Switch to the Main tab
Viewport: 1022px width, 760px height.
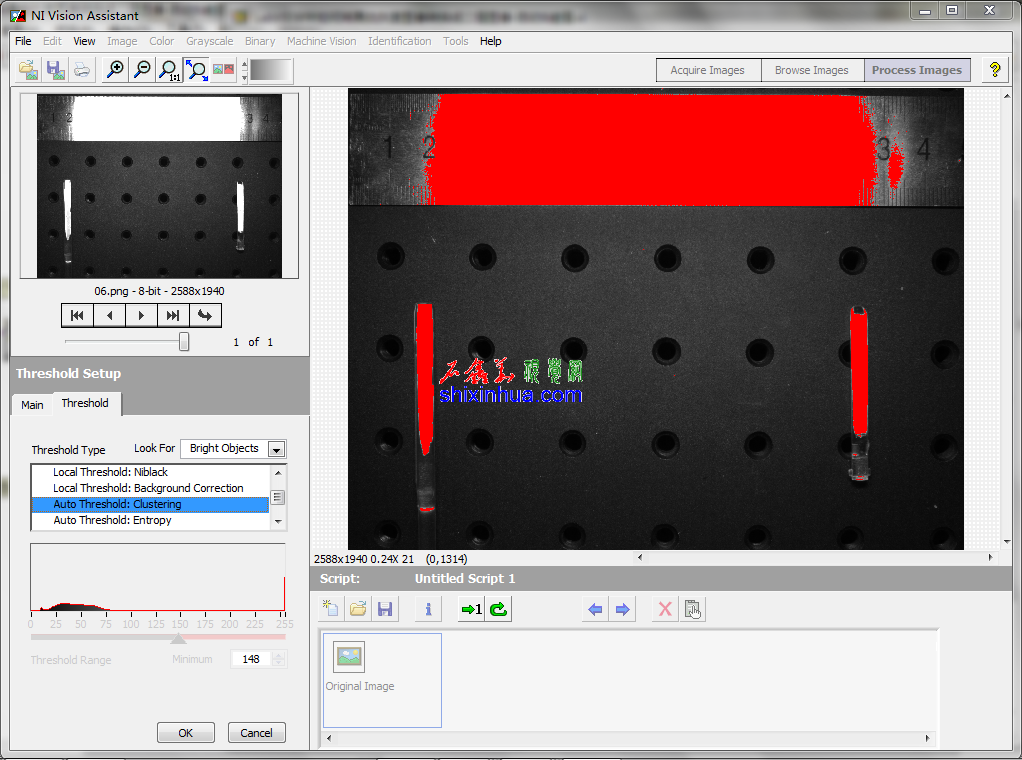tap(32, 405)
